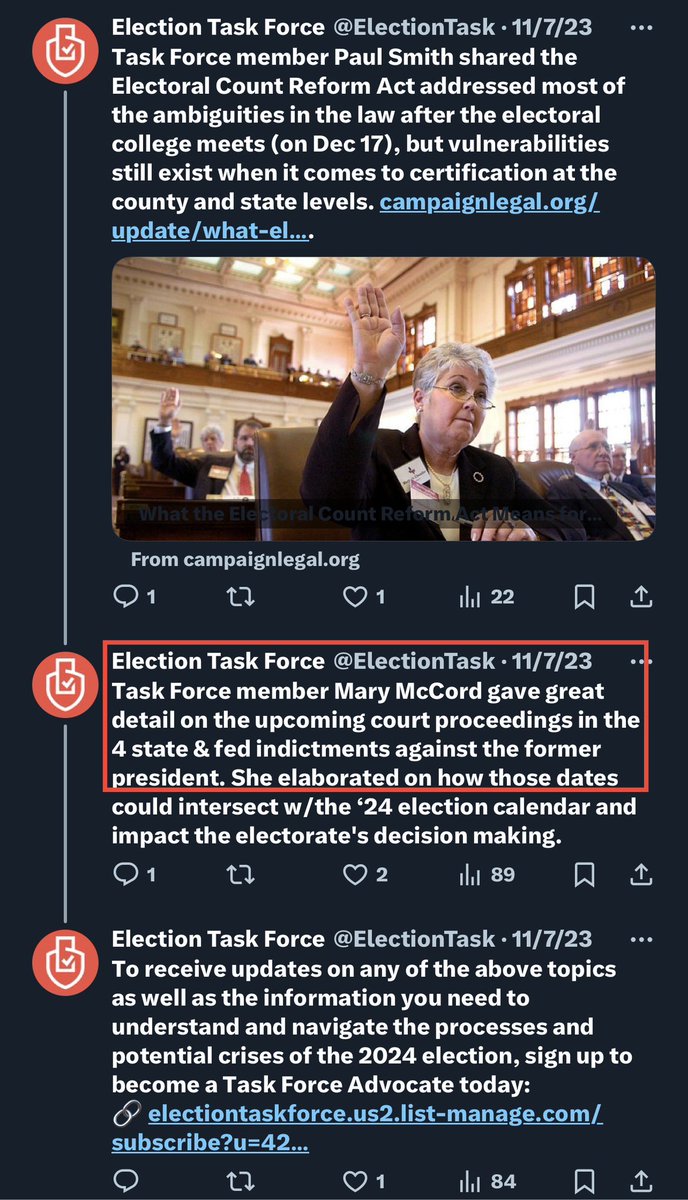Open the Electoral Count Reform Act image card
This screenshot has height=1200, width=688.
click(x=383, y=400)
